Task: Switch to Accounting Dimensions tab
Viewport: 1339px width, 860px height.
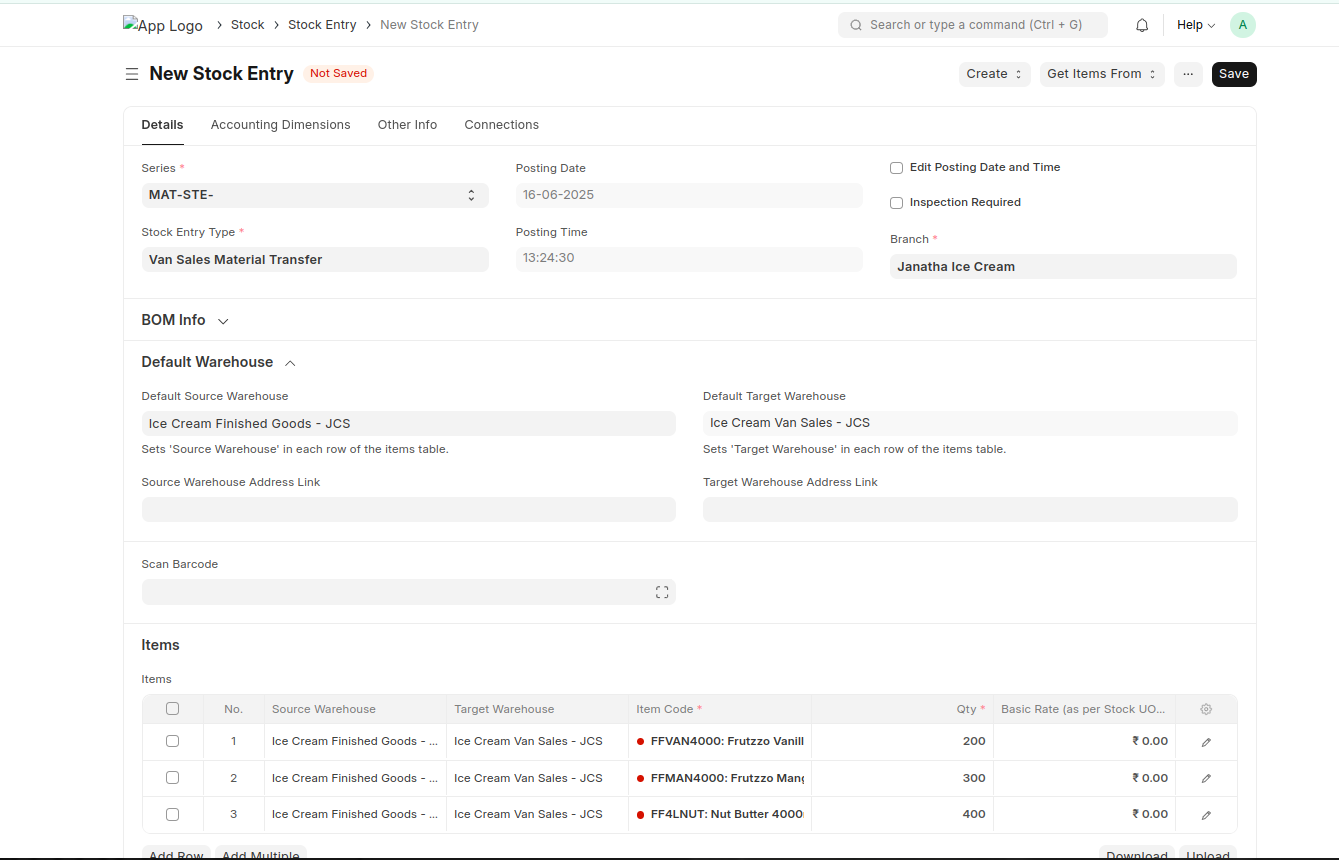Action: (x=280, y=125)
